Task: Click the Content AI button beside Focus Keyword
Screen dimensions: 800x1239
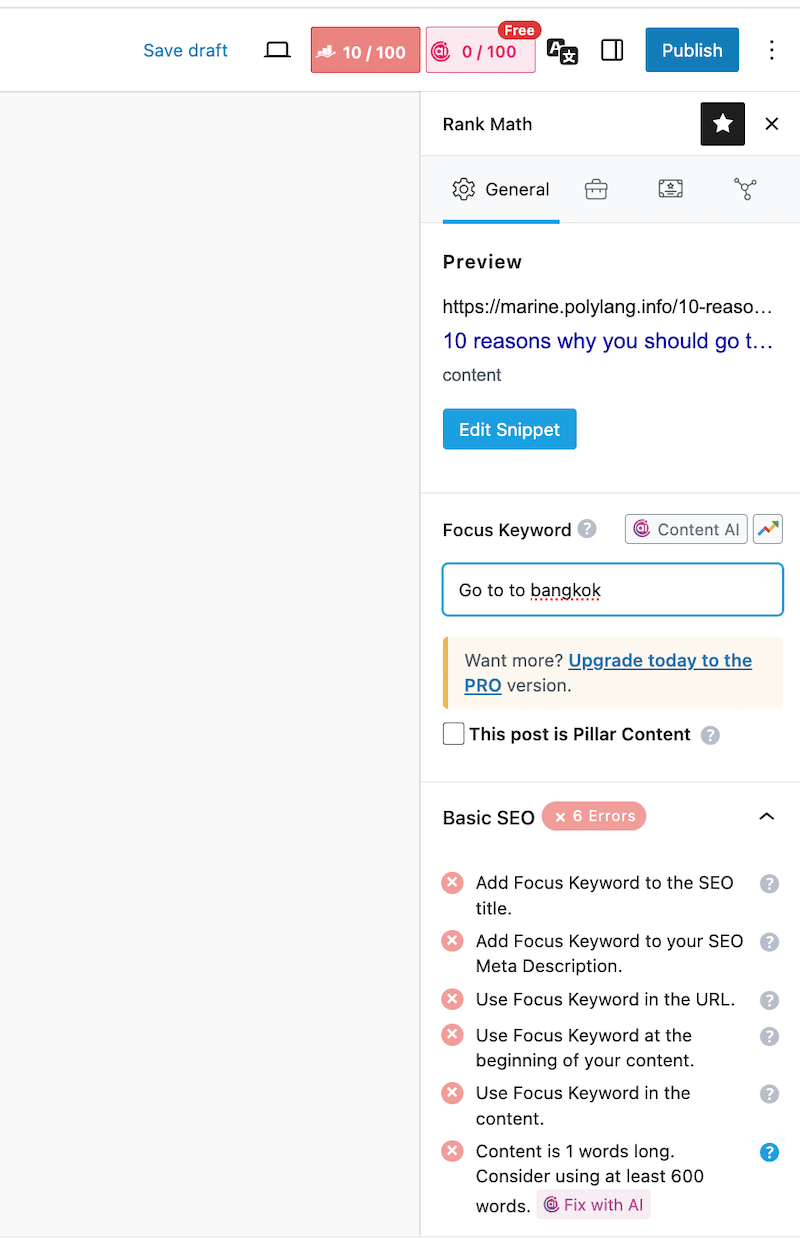Action: pos(686,529)
